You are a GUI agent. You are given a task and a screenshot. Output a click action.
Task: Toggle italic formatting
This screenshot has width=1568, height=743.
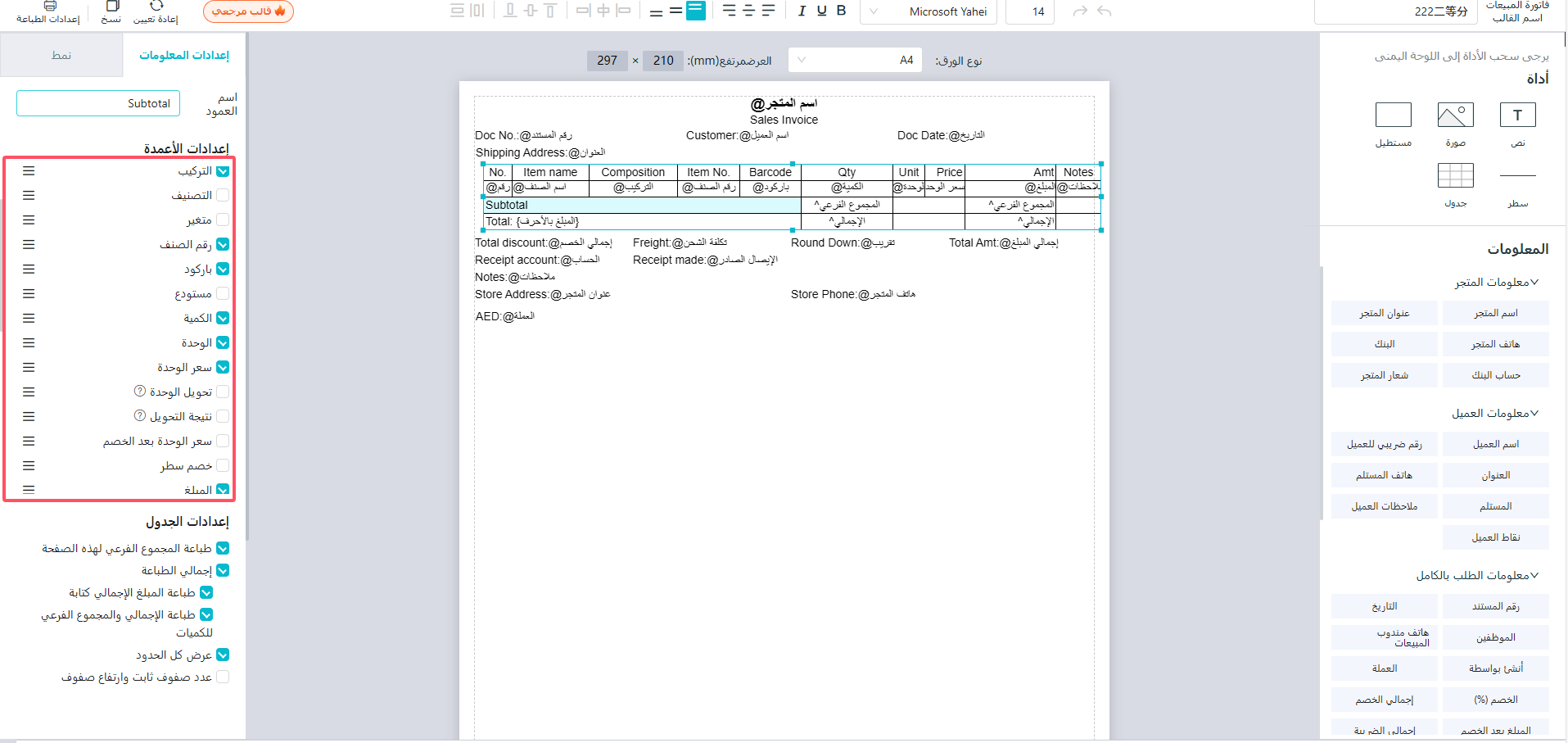(x=802, y=11)
